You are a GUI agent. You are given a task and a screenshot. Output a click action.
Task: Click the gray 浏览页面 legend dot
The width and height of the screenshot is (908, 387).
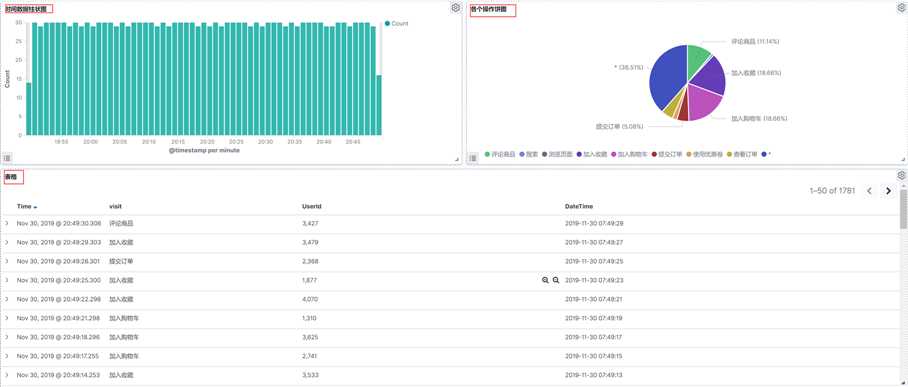pos(544,155)
